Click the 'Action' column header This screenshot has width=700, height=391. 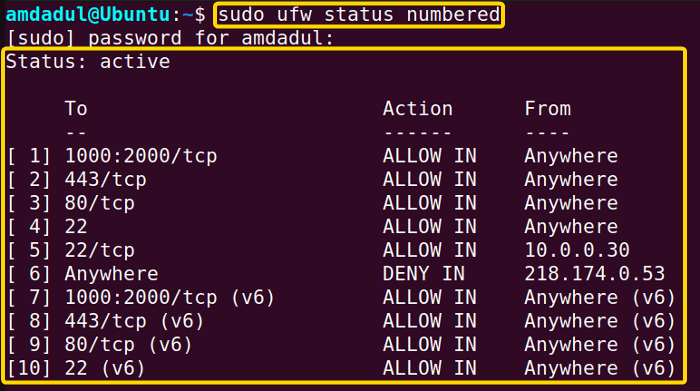tap(417, 108)
